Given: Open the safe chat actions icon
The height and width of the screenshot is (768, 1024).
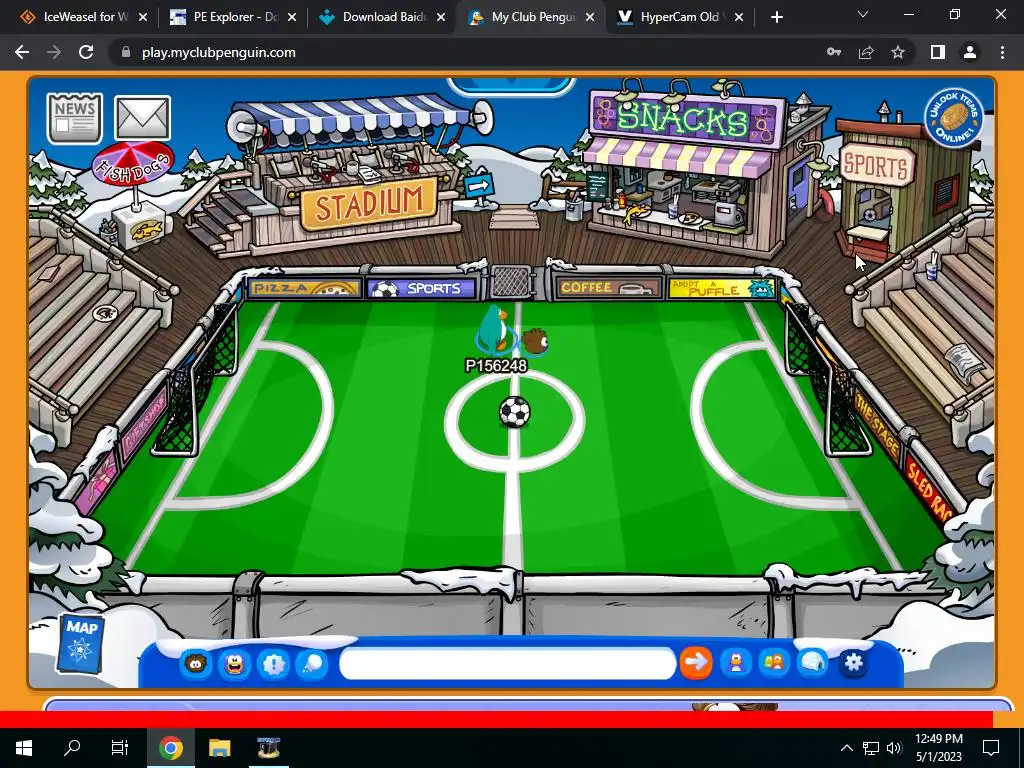Looking at the screenshot, I should pos(274,664).
